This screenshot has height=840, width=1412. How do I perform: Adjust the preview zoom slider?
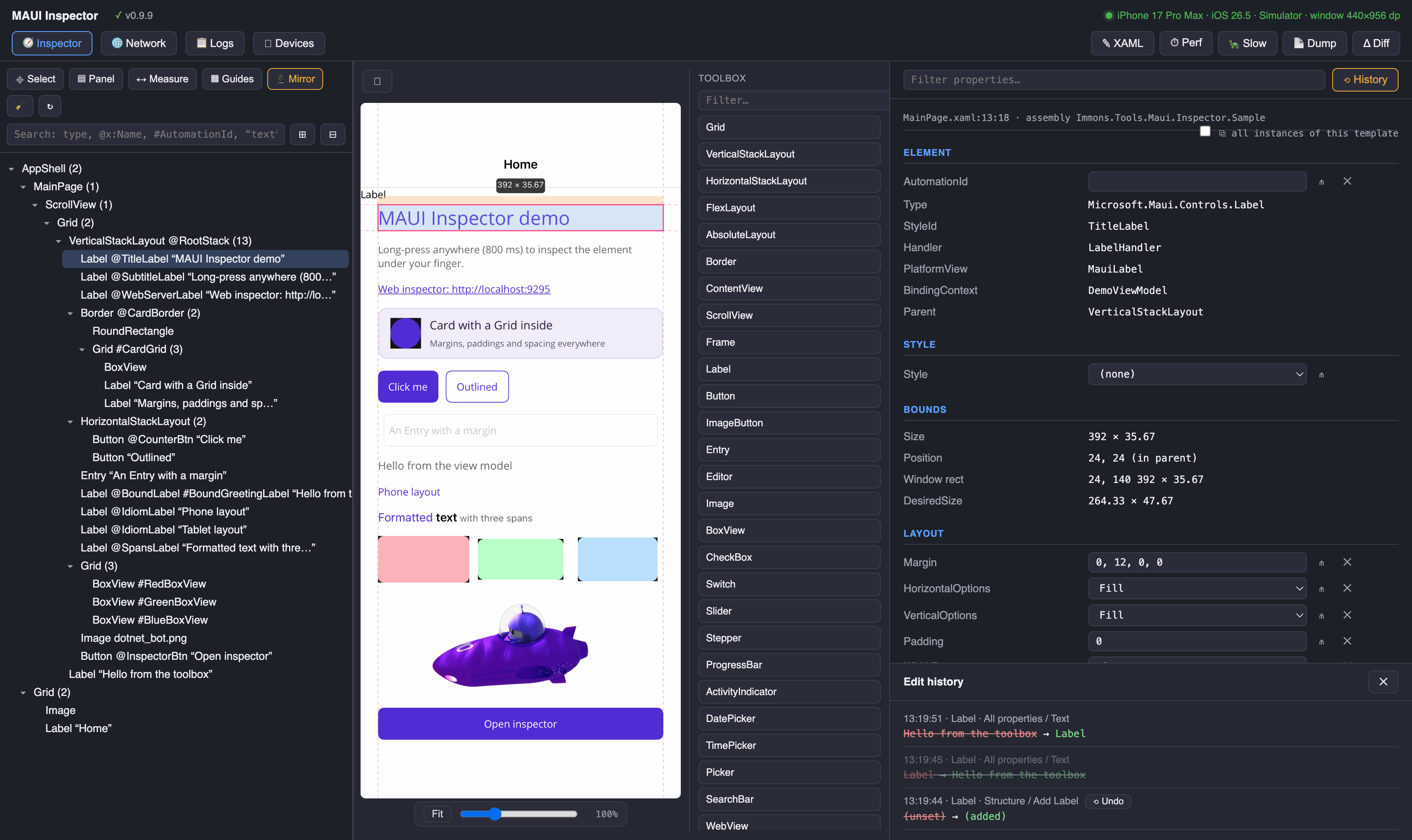pyautogui.click(x=519, y=814)
